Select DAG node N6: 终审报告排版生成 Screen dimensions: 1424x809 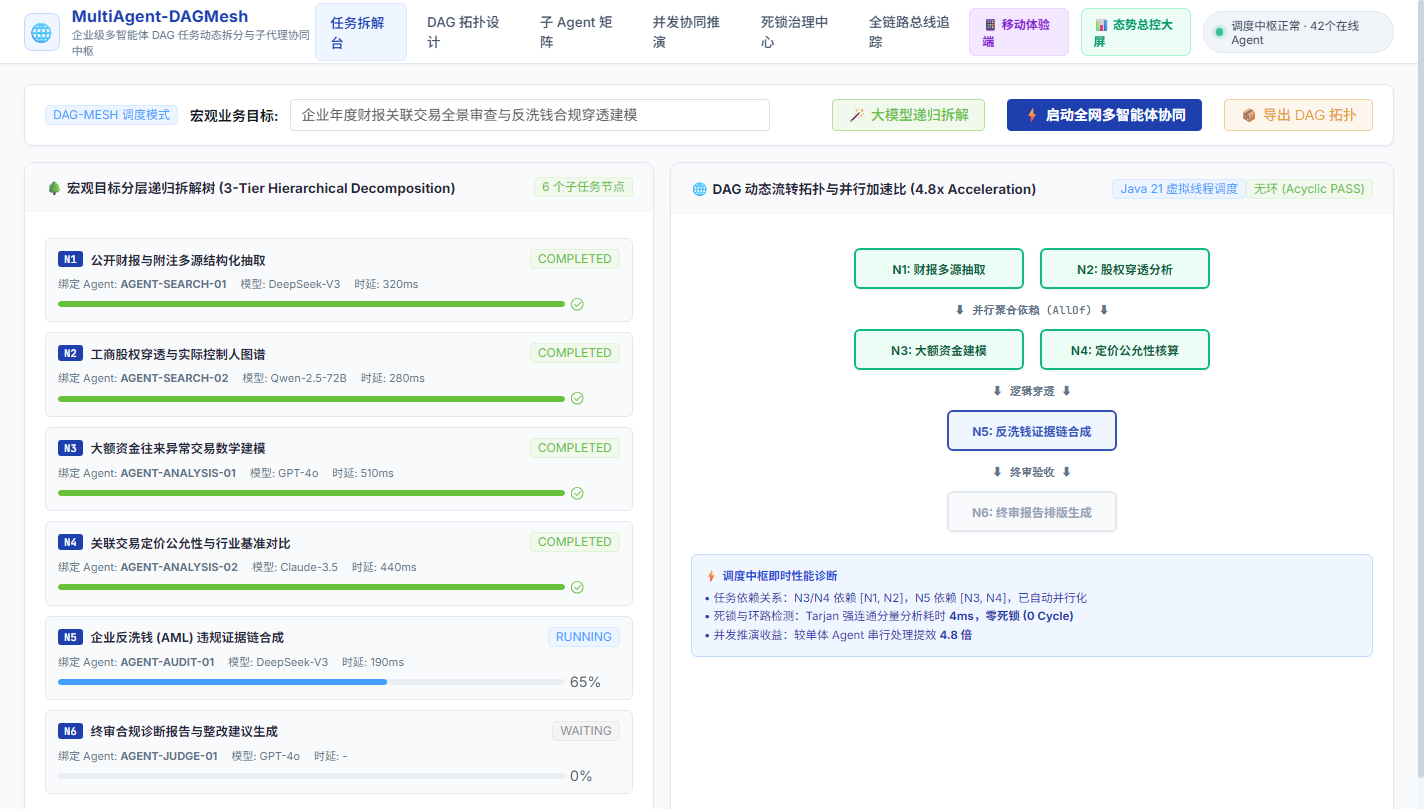(x=1032, y=512)
